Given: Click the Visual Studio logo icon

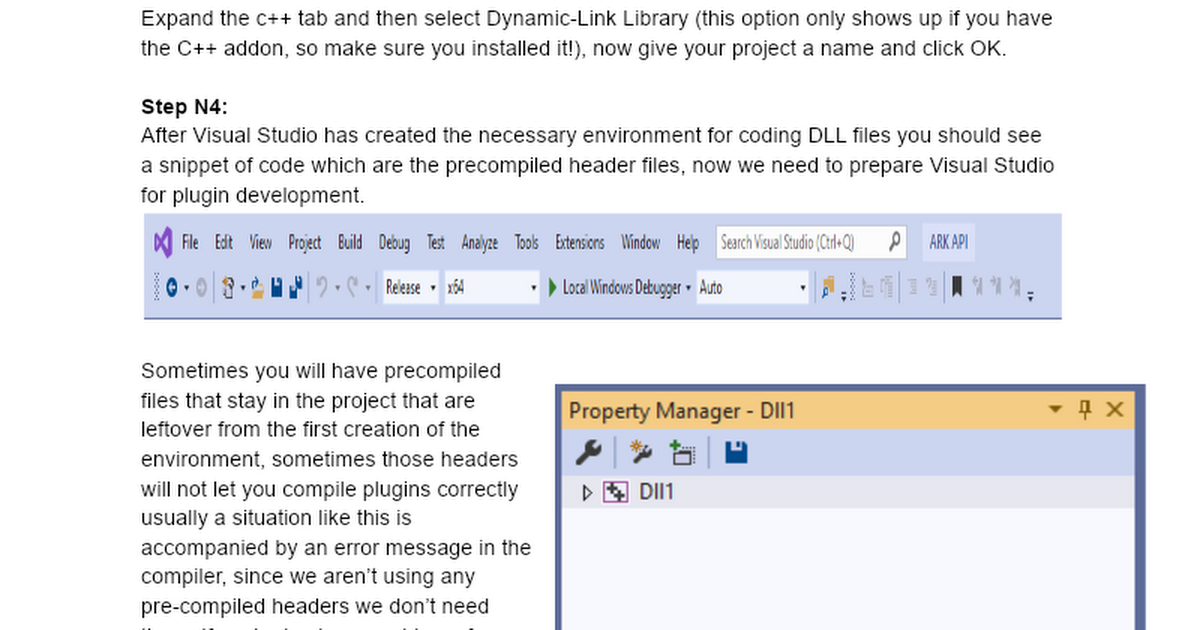Looking at the screenshot, I should pos(163,242).
